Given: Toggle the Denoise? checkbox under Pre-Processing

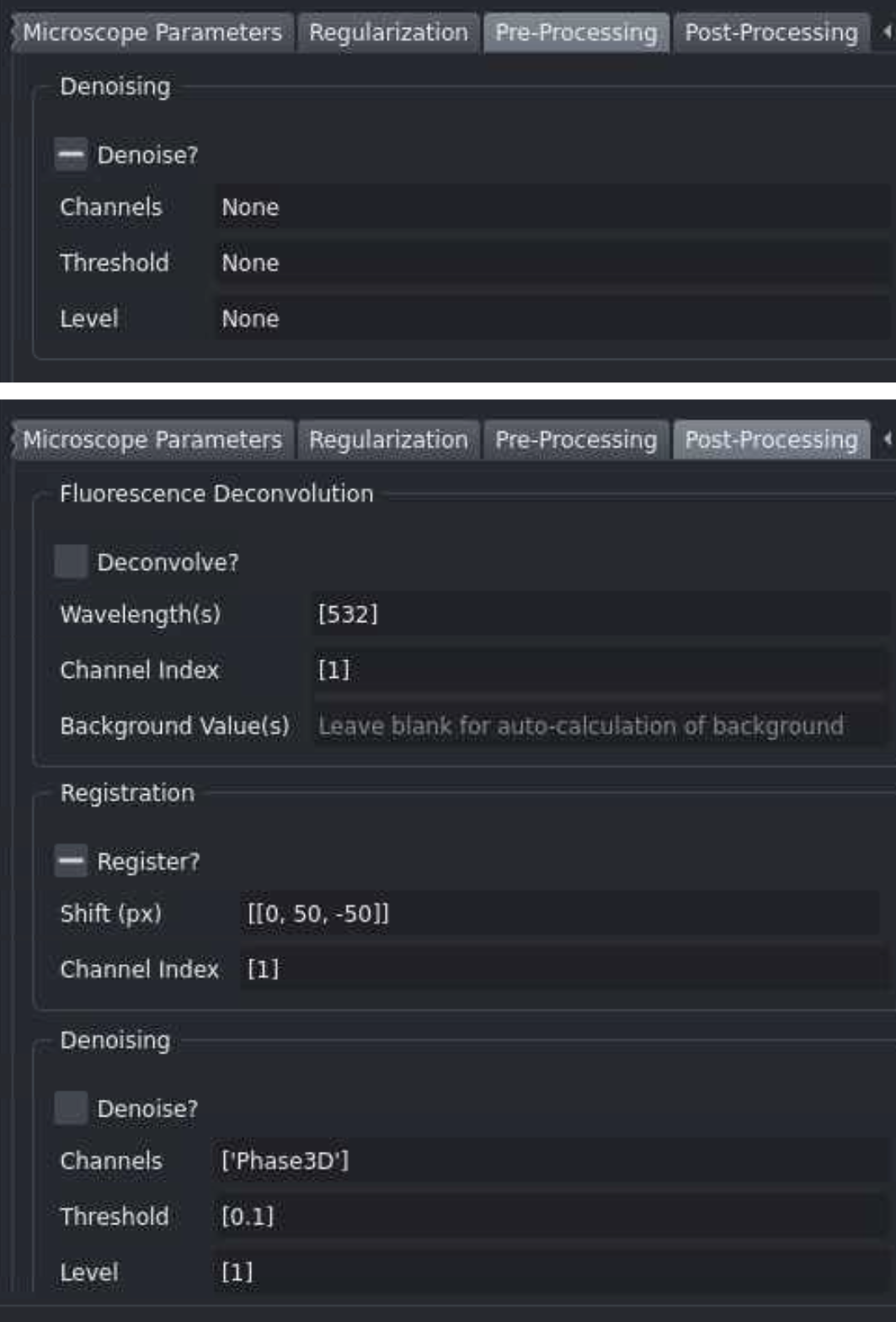Looking at the screenshot, I should [71, 154].
